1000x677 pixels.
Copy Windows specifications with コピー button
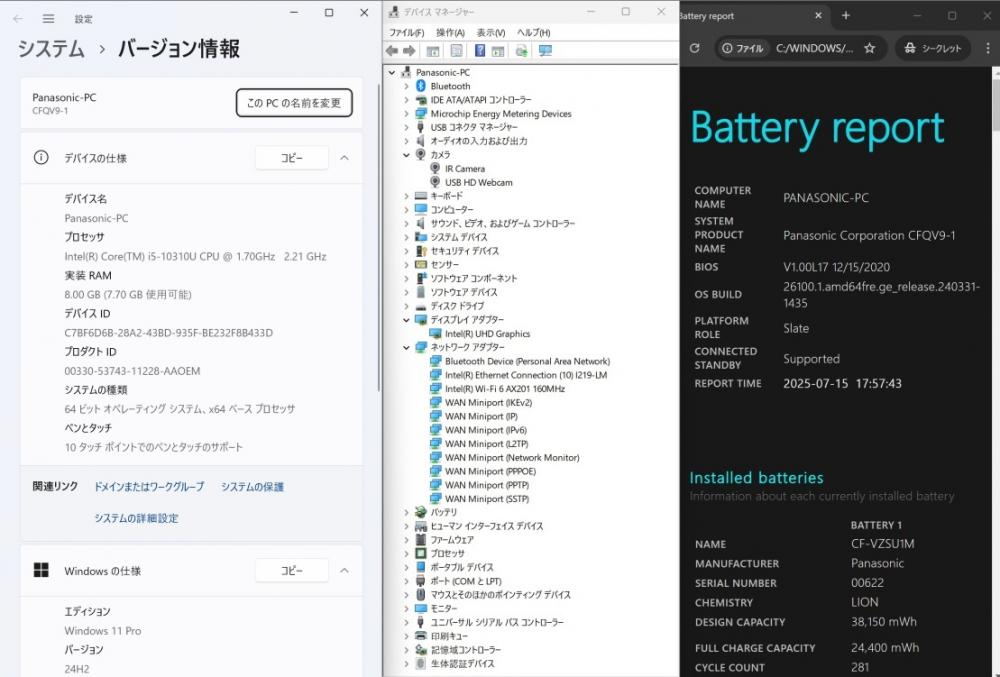292,570
